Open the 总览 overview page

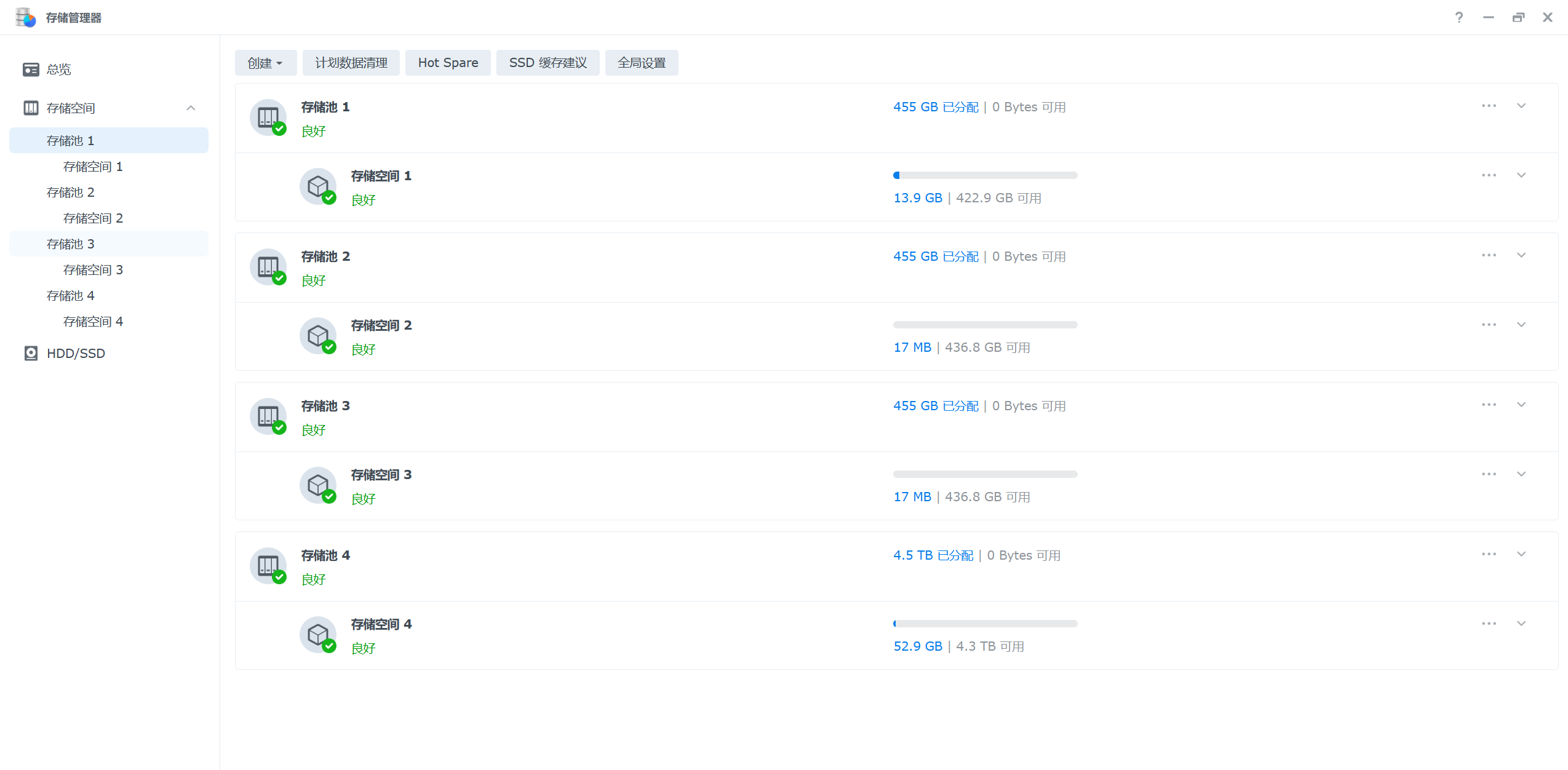(59, 69)
